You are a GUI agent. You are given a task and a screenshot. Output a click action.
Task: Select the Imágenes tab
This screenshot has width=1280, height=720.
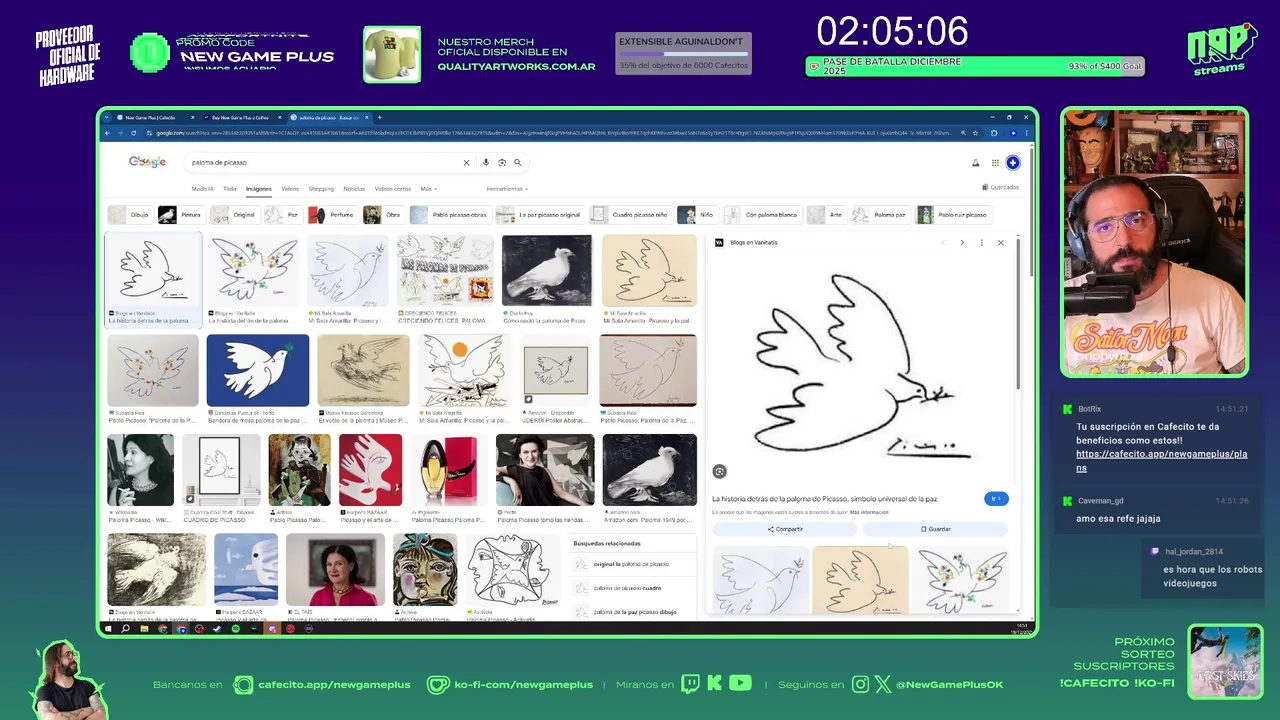pos(259,188)
